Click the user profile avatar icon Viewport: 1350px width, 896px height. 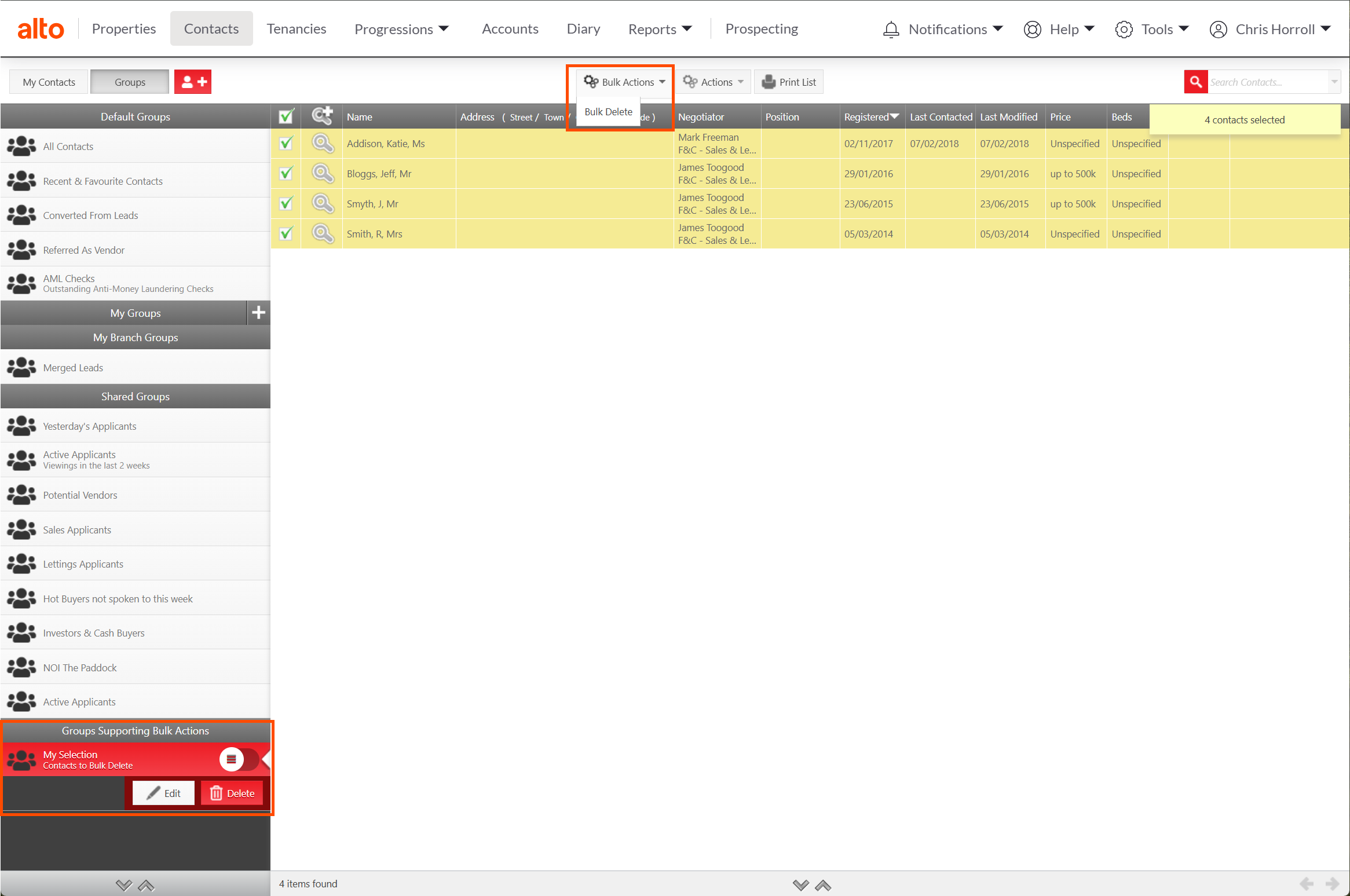pyautogui.click(x=1218, y=29)
